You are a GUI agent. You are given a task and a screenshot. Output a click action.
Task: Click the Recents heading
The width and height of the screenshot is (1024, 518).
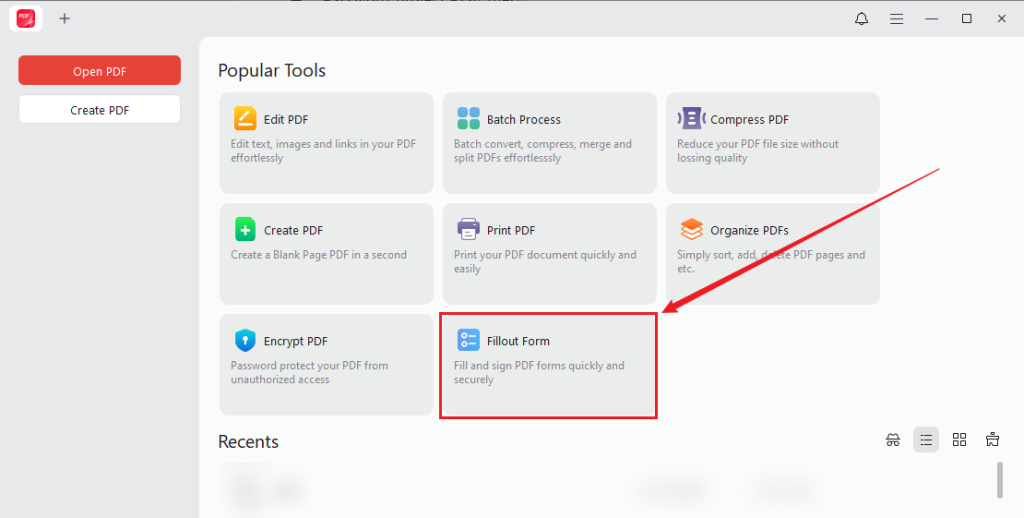tap(248, 442)
